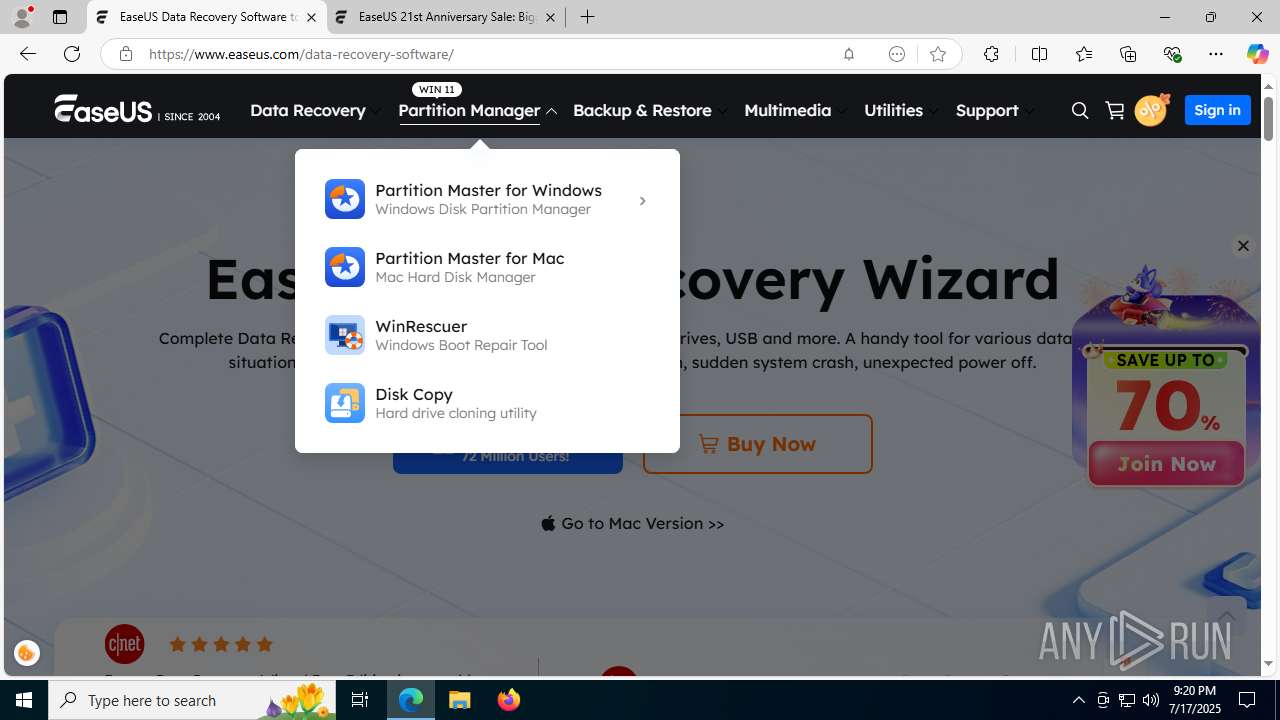
Task: Open the site search magnifier icon
Action: click(x=1080, y=111)
